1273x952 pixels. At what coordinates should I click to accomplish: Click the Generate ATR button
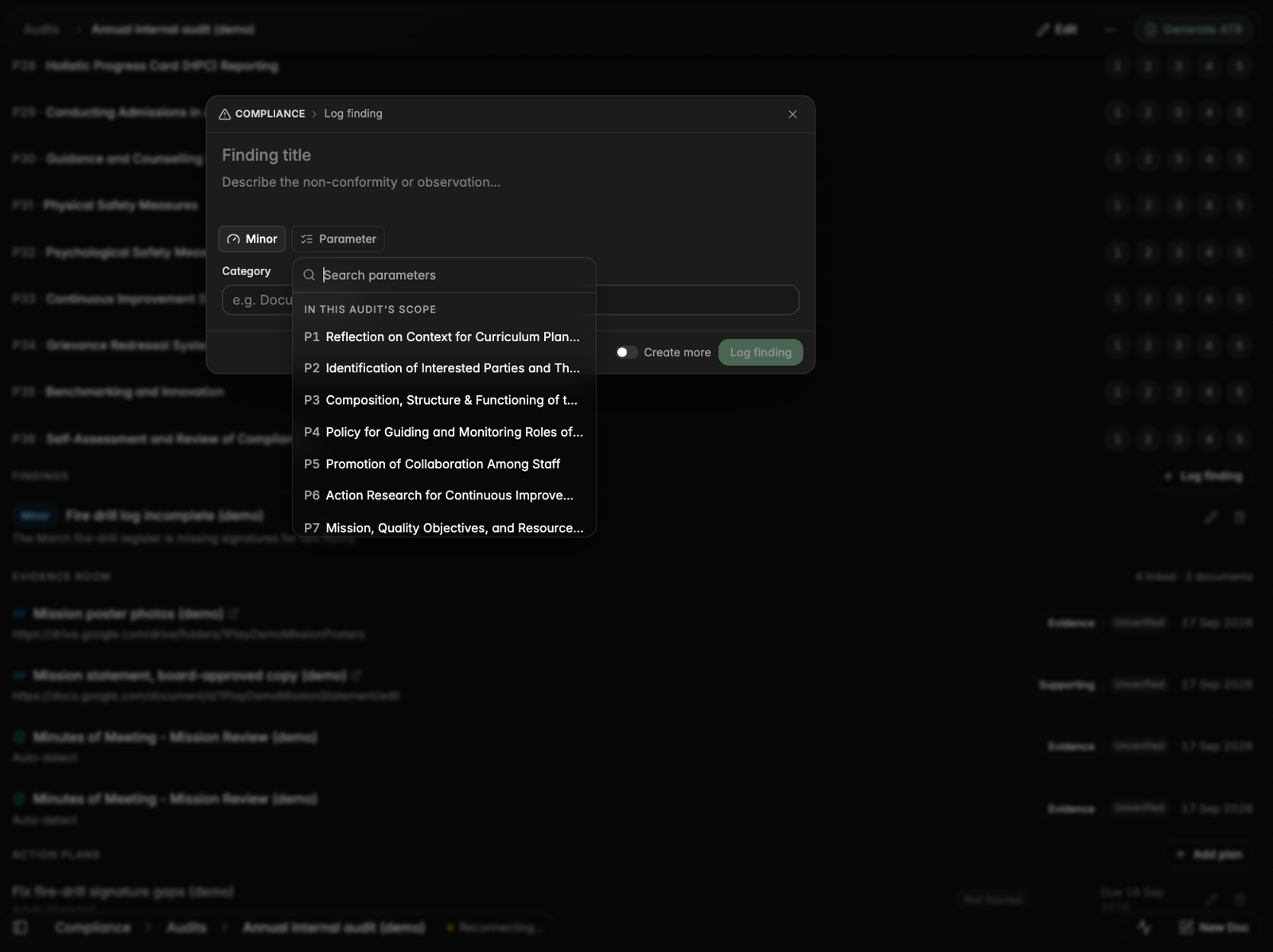point(1193,29)
